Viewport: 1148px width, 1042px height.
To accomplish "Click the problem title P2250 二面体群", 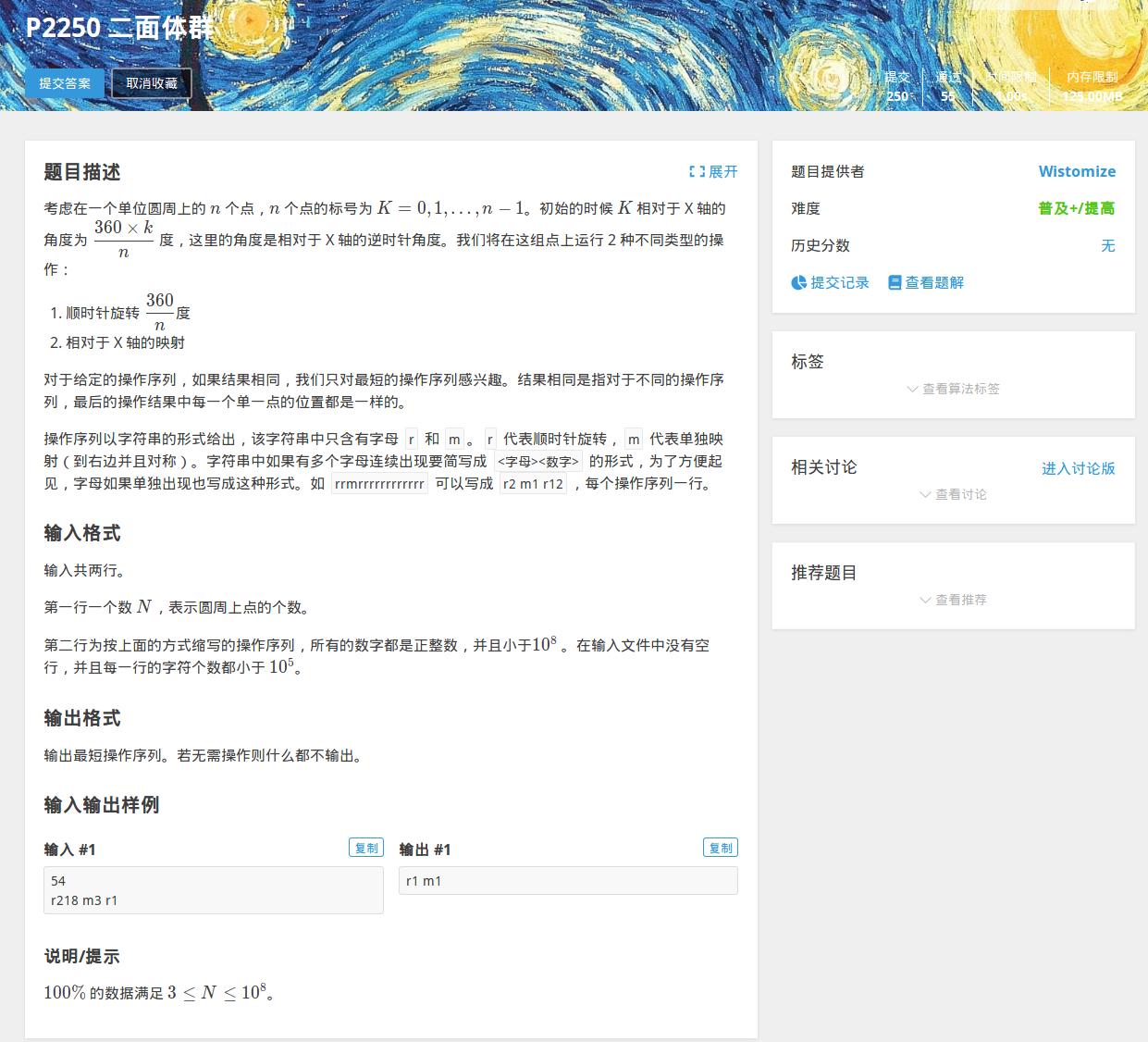I will [x=118, y=28].
